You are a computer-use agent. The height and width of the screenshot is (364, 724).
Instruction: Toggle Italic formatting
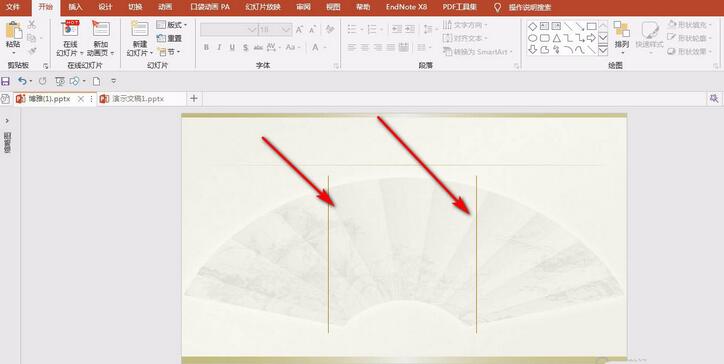pos(219,47)
